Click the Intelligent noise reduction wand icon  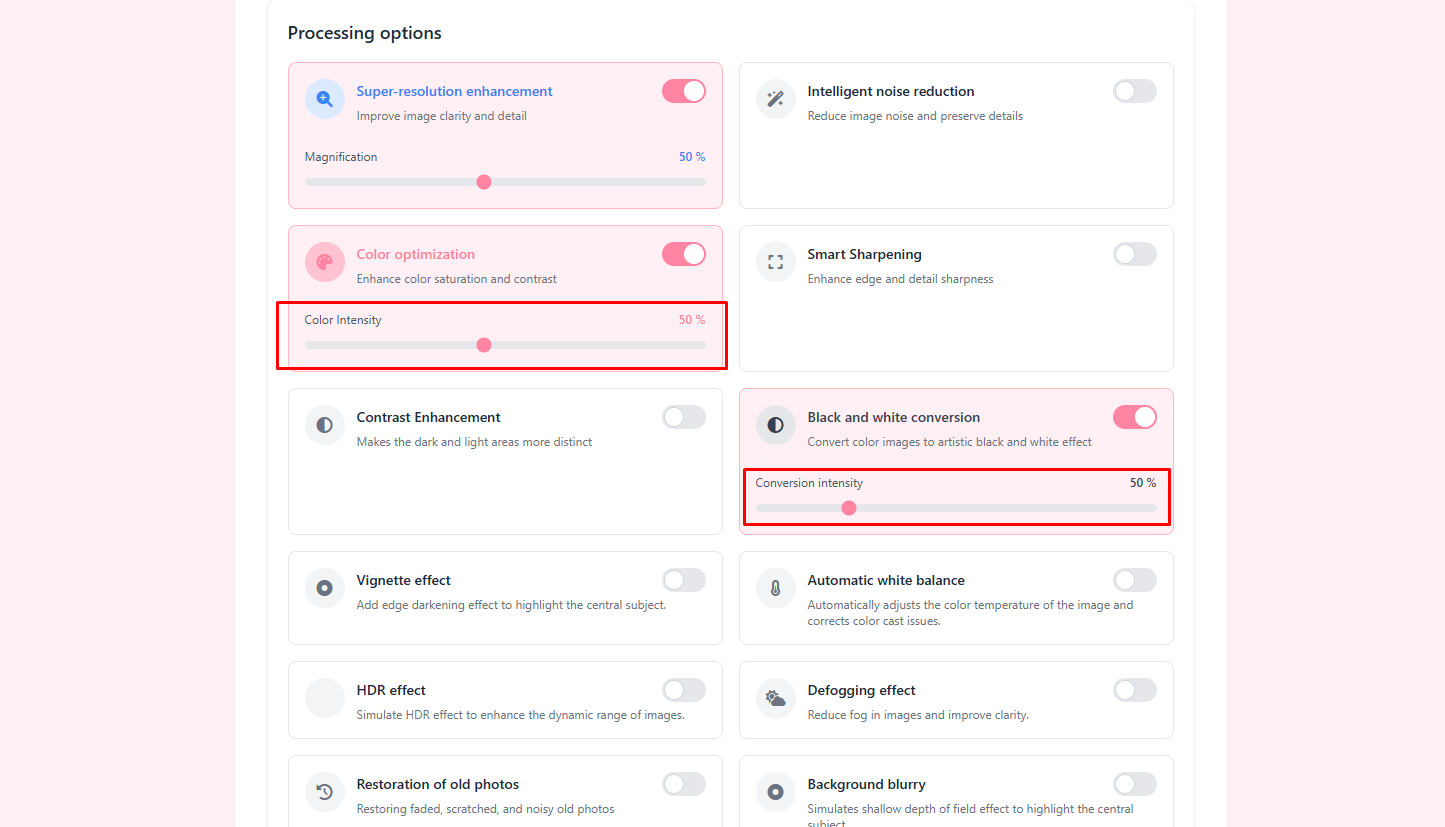(776, 99)
